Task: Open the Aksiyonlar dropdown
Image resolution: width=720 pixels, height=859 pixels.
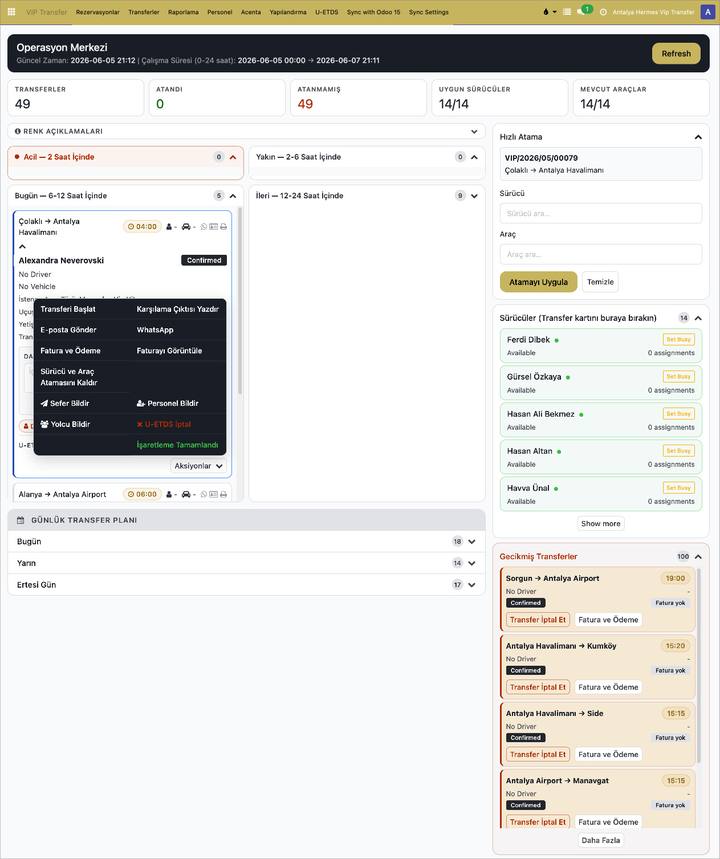Action: (198, 466)
